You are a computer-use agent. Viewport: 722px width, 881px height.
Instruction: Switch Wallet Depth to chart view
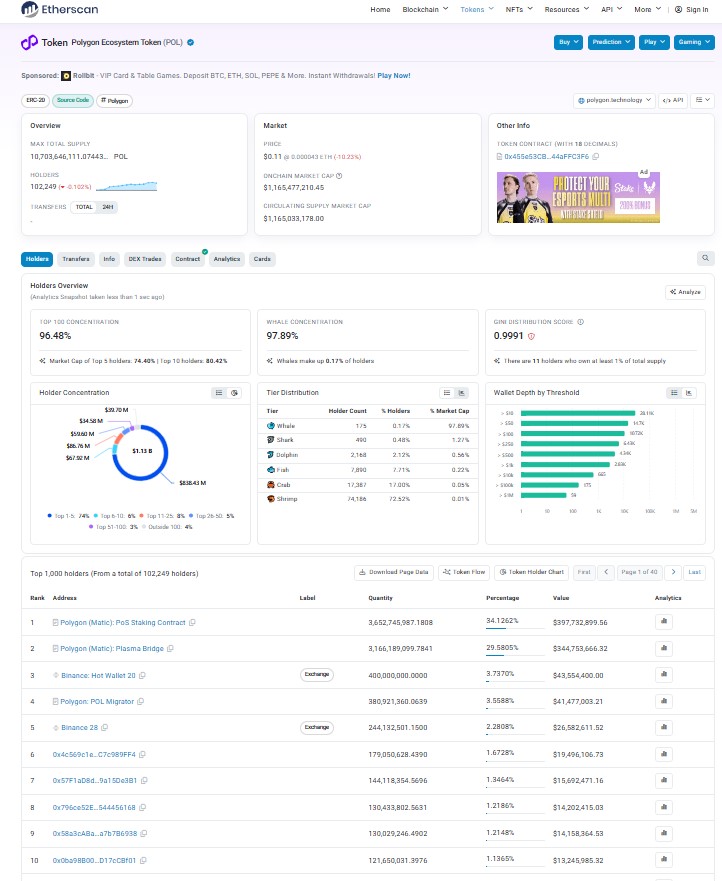(688, 393)
